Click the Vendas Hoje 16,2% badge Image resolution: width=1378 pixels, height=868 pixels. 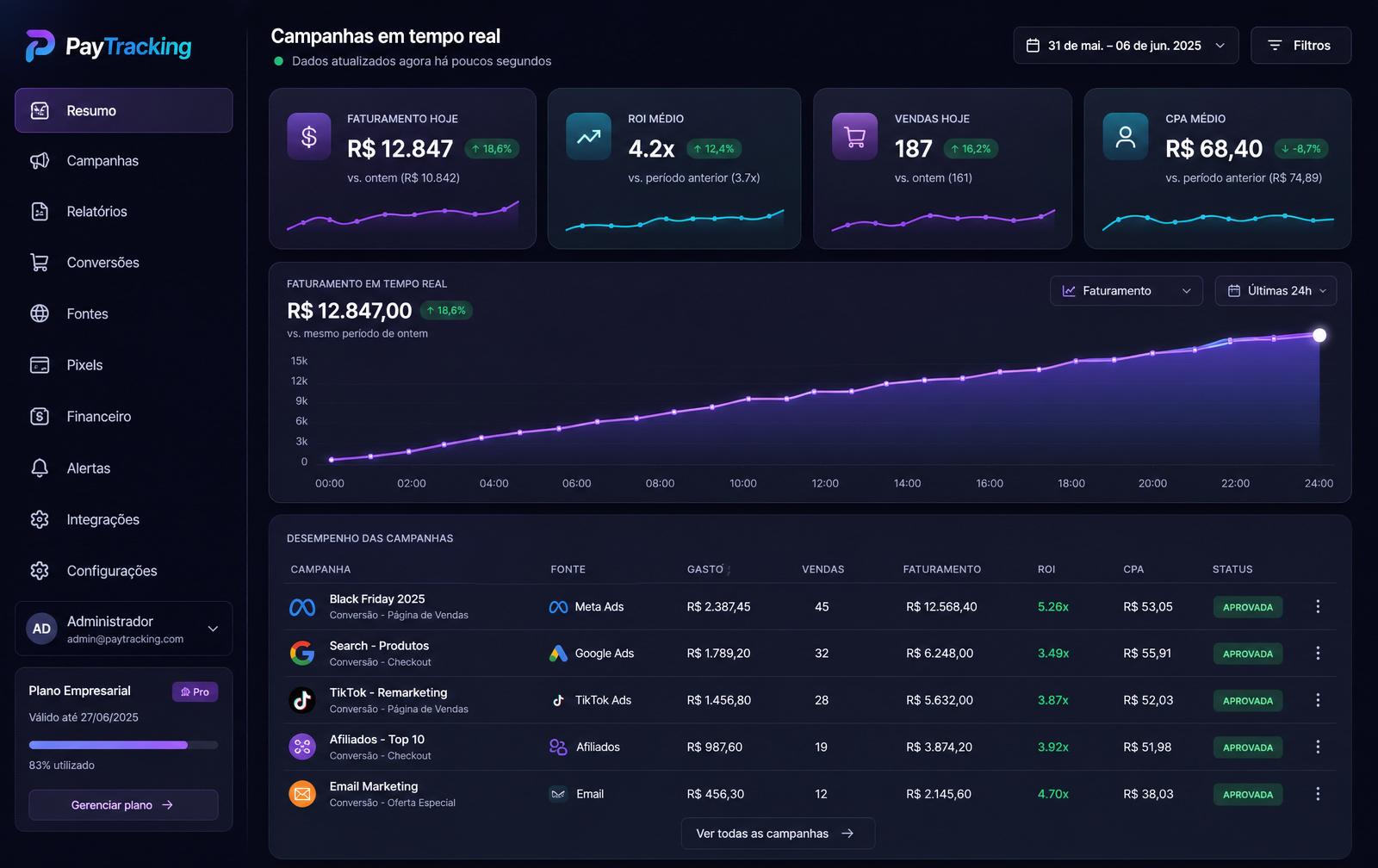pyautogui.click(x=971, y=149)
